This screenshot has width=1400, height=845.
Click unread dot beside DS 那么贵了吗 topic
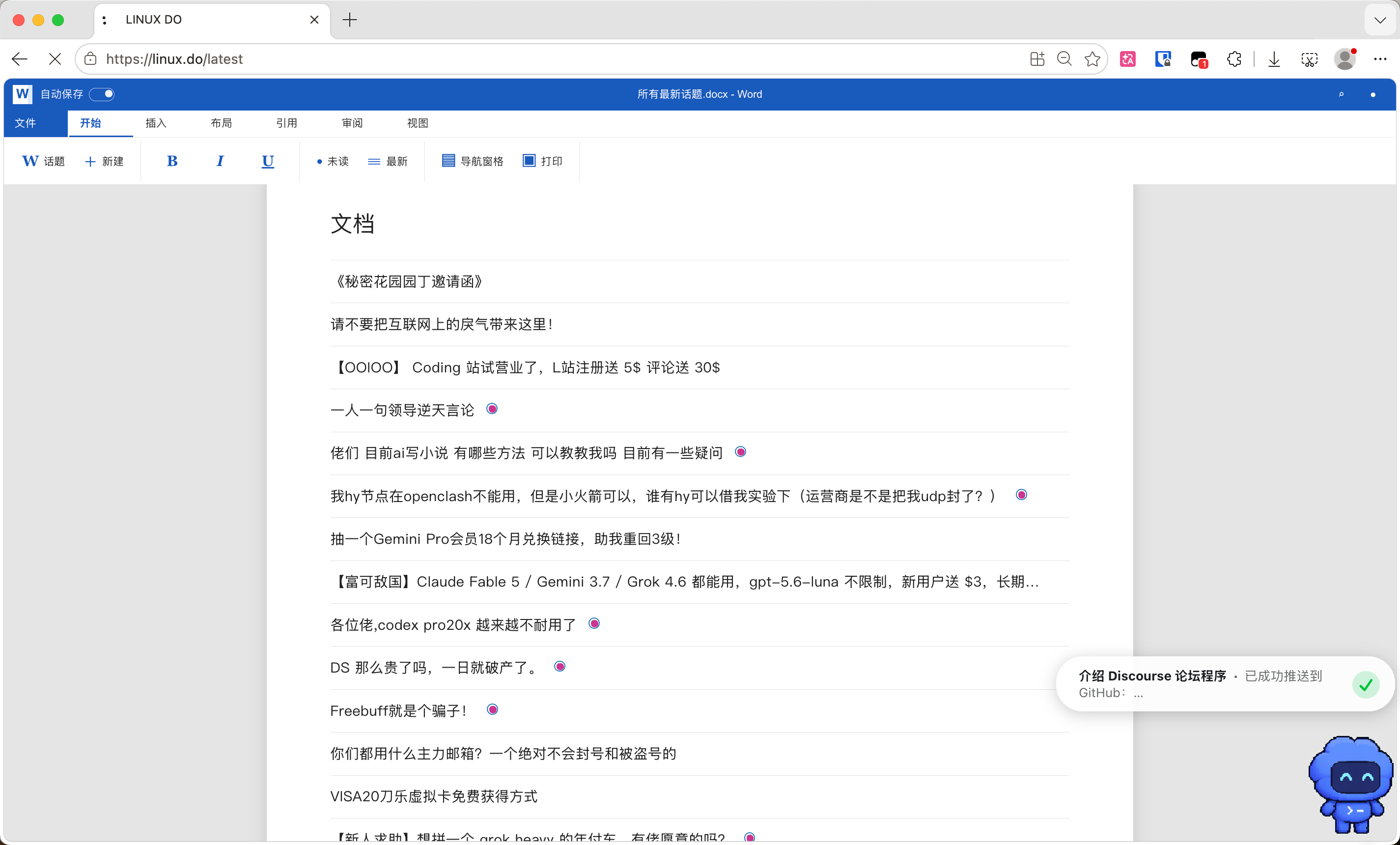coord(560,667)
